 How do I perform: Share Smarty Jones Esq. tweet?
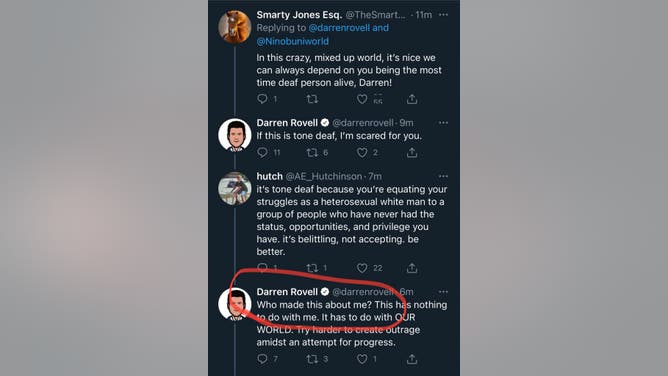pos(412,99)
